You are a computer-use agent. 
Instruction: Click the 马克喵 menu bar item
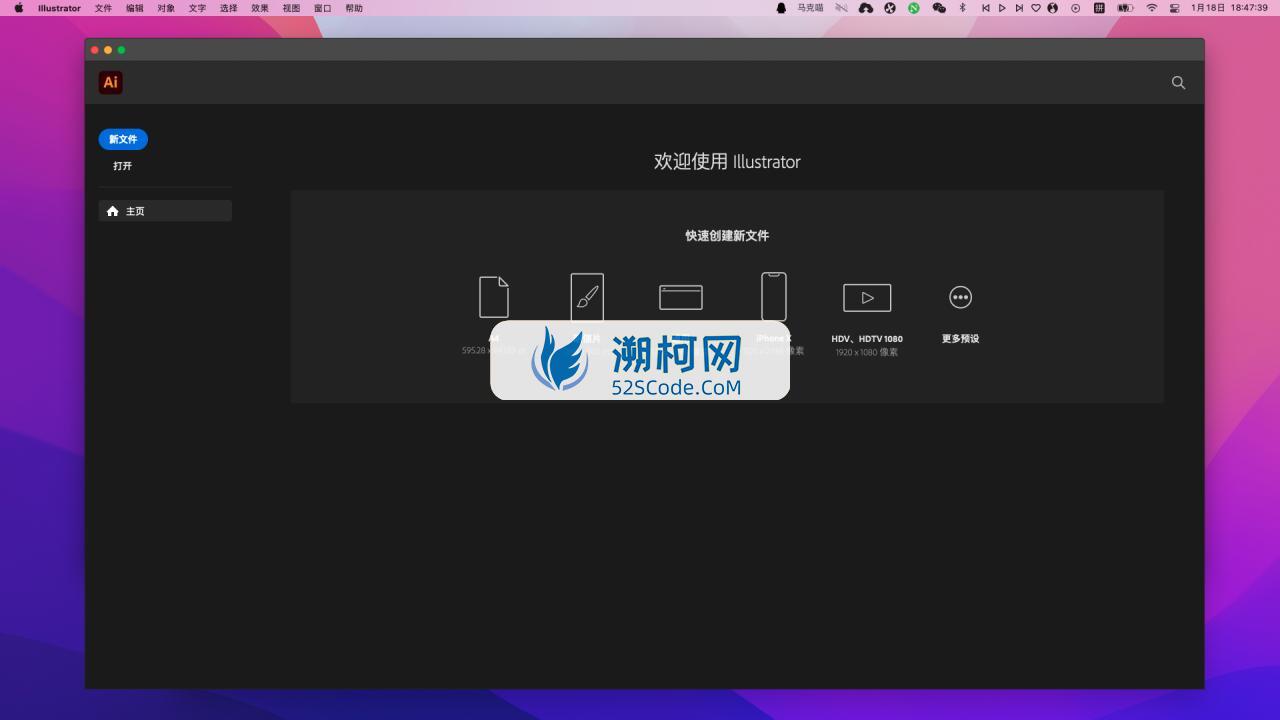point(810,8)
